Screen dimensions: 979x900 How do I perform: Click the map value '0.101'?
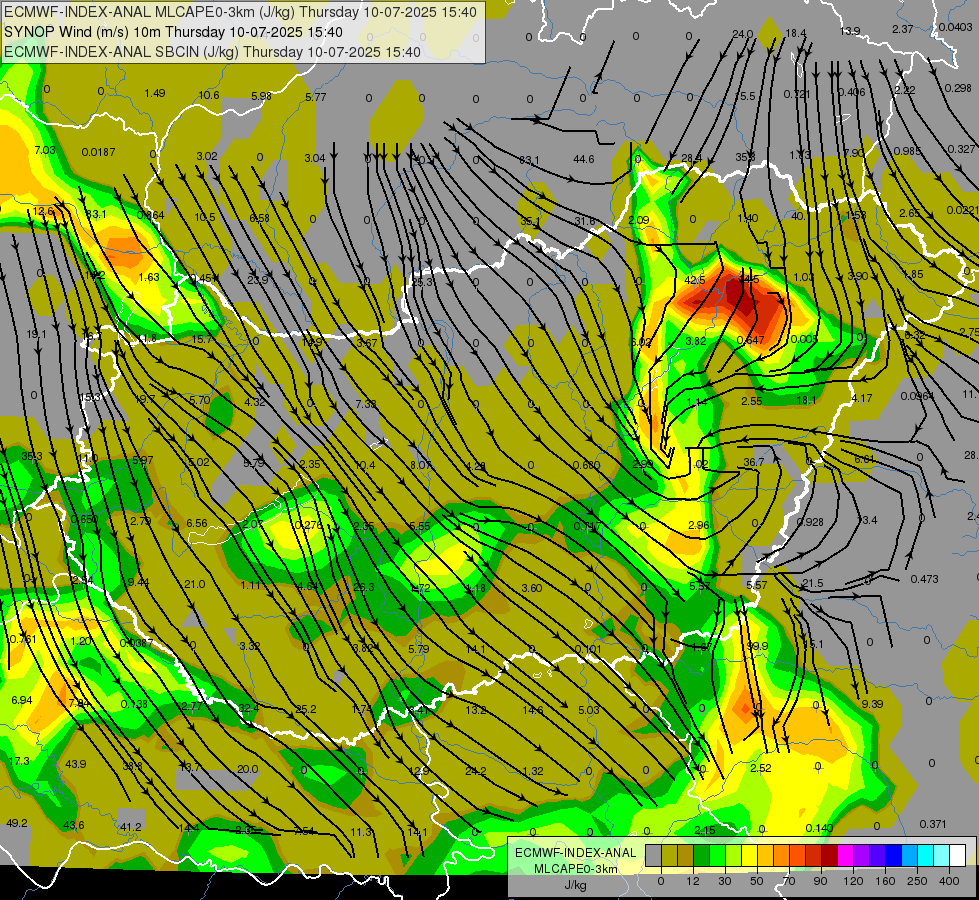tap(588, 649)
